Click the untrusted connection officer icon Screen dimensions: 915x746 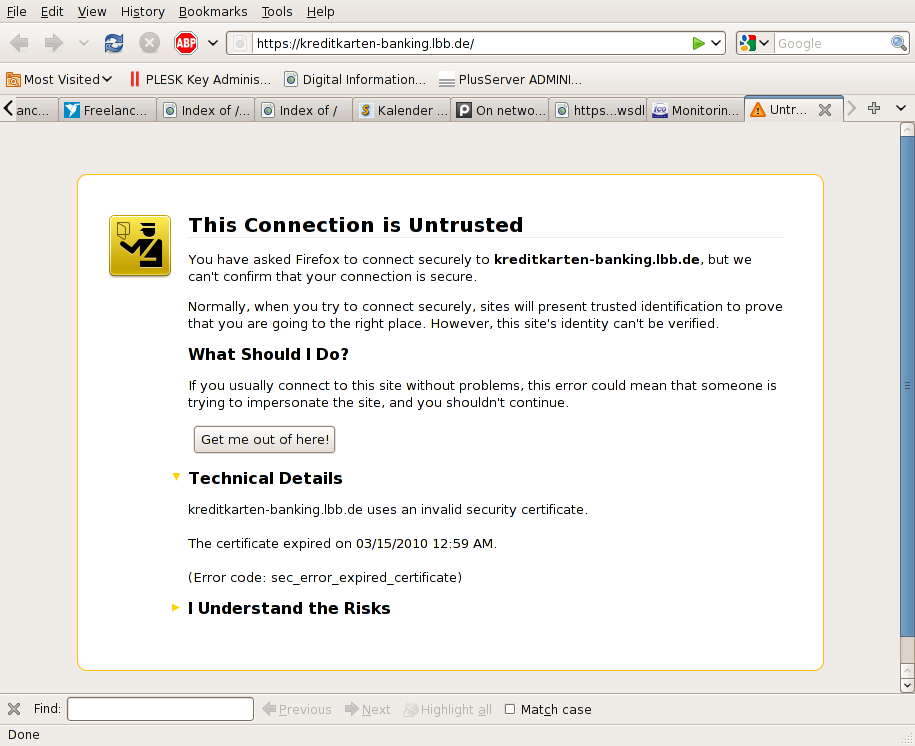pos(140,245)
